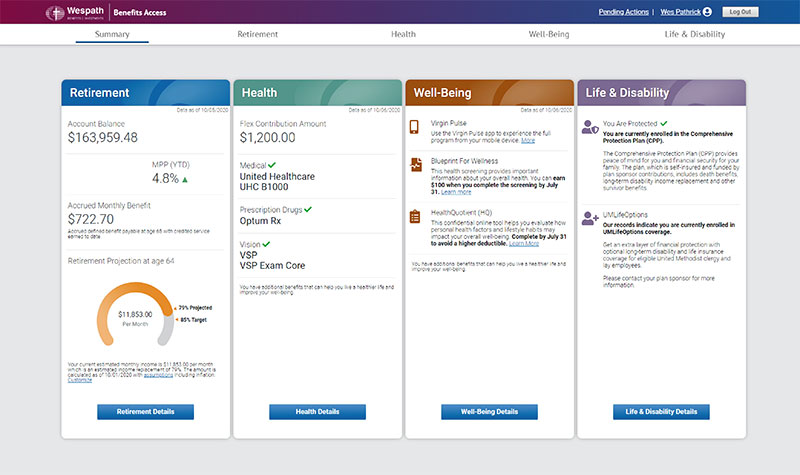Click the Blueprint For Wellness document icon

tap(416, 164)
